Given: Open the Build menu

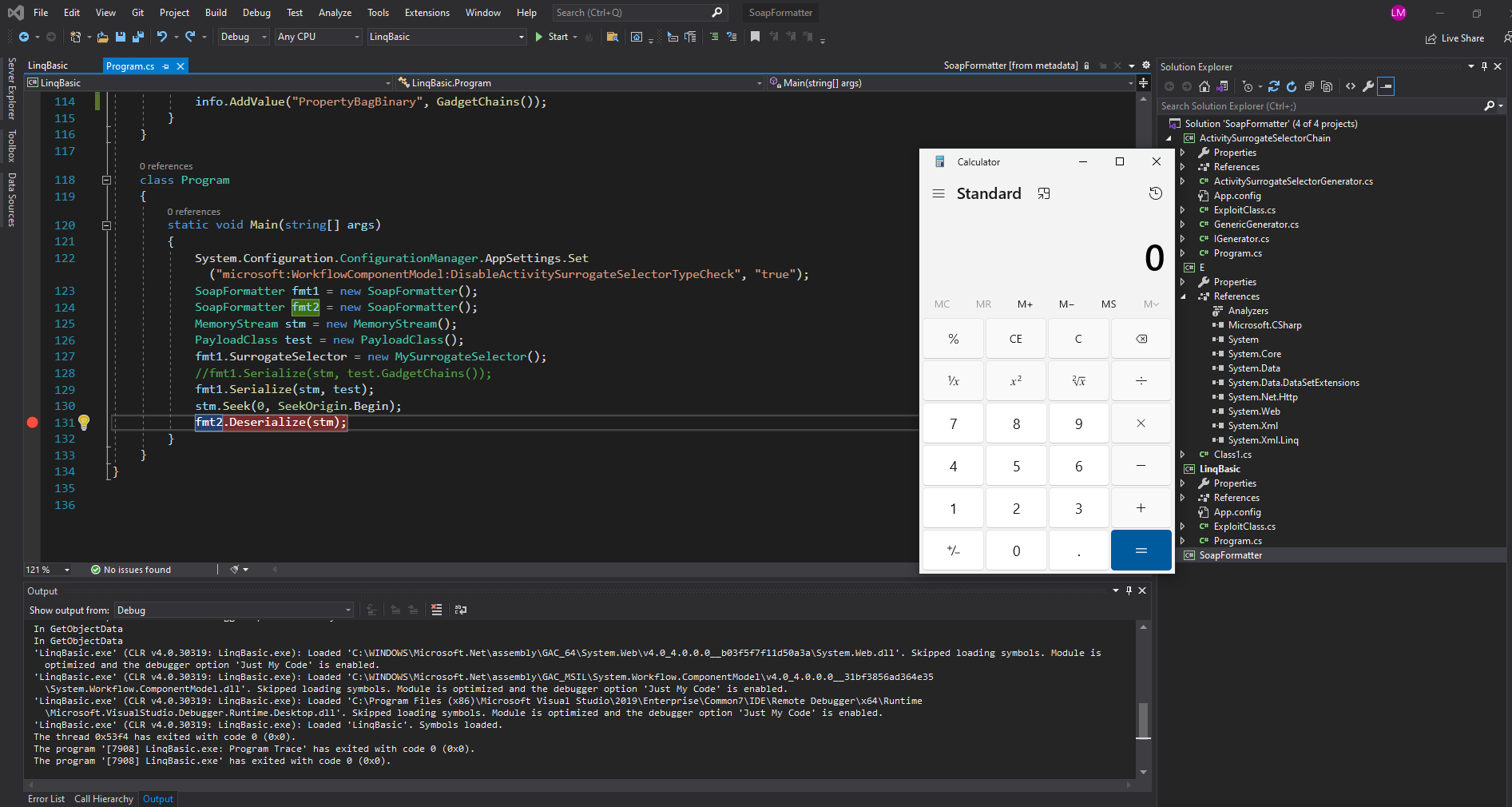Looking at the screenshot, I should pos(216,13).
